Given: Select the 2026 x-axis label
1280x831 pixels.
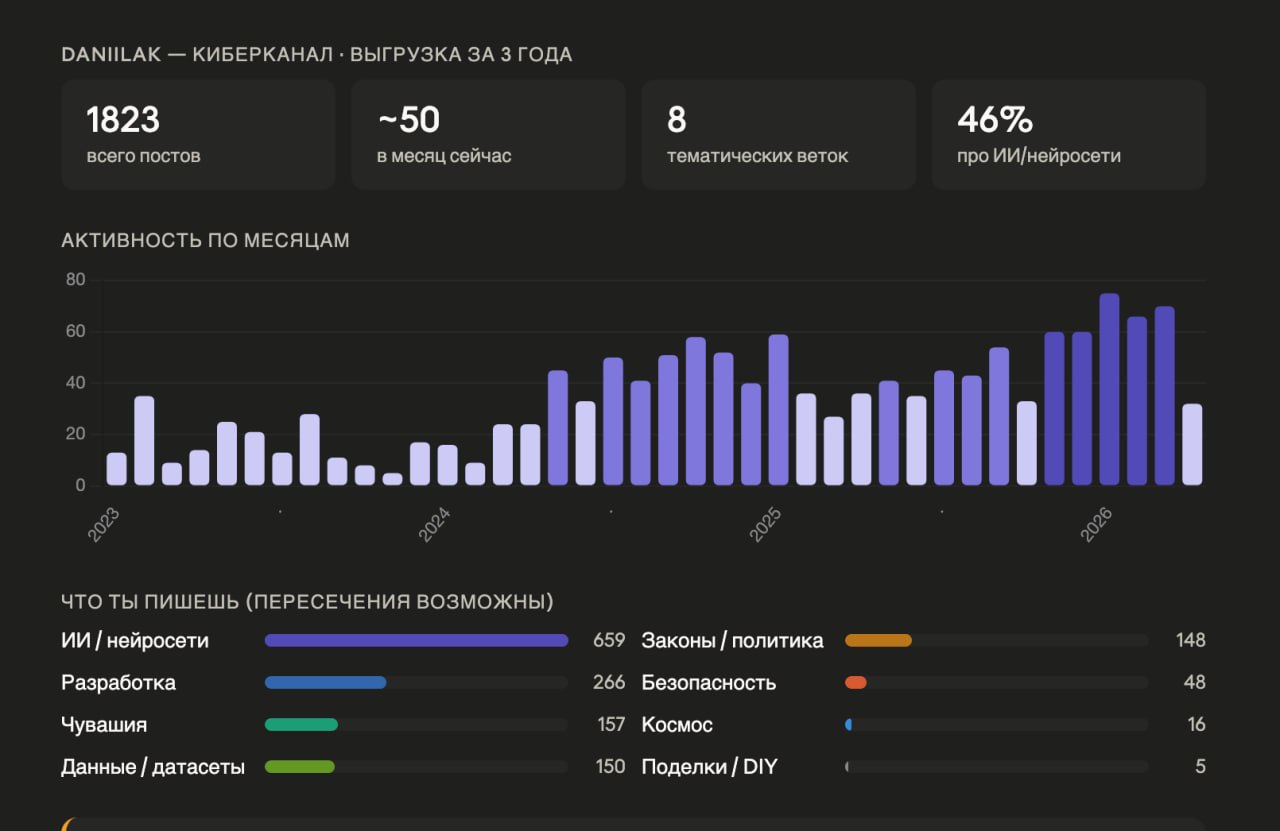Looking at the screenshot, I should point(1096,525).
